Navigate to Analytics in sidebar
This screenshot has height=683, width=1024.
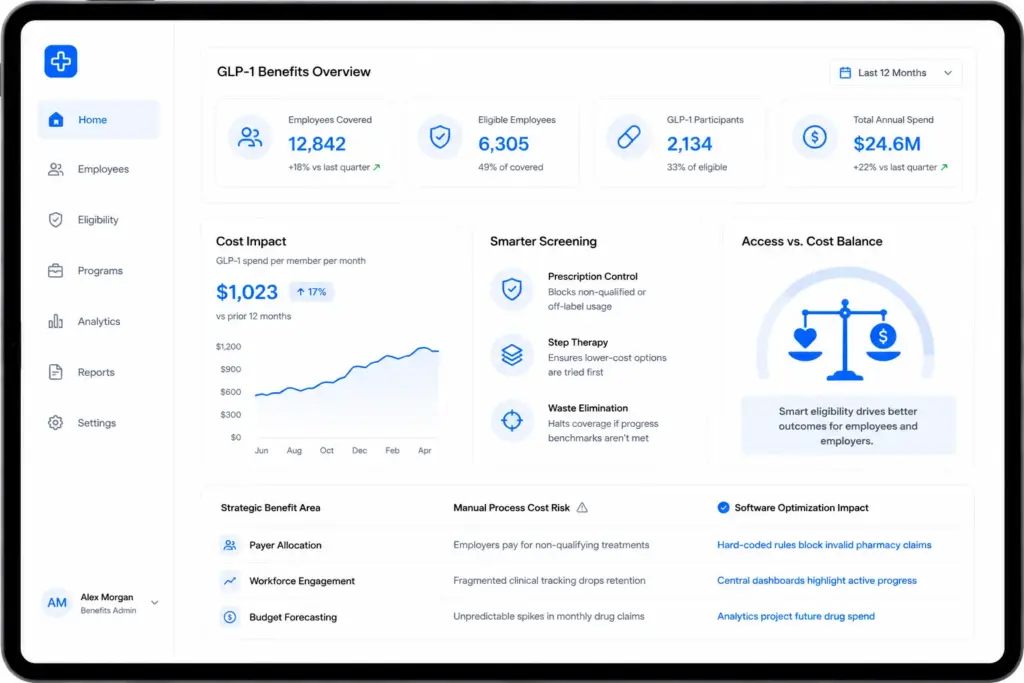coord(99,321)
